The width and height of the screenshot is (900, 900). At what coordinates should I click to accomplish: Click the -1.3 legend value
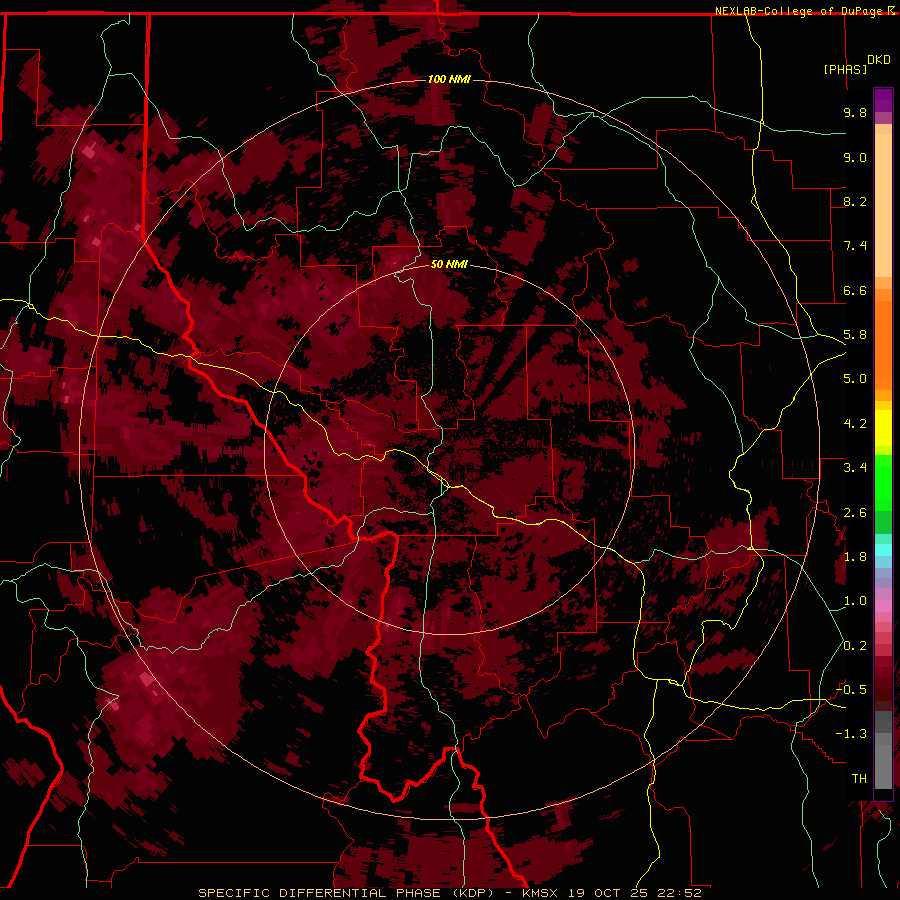click(x=851, y=734)
